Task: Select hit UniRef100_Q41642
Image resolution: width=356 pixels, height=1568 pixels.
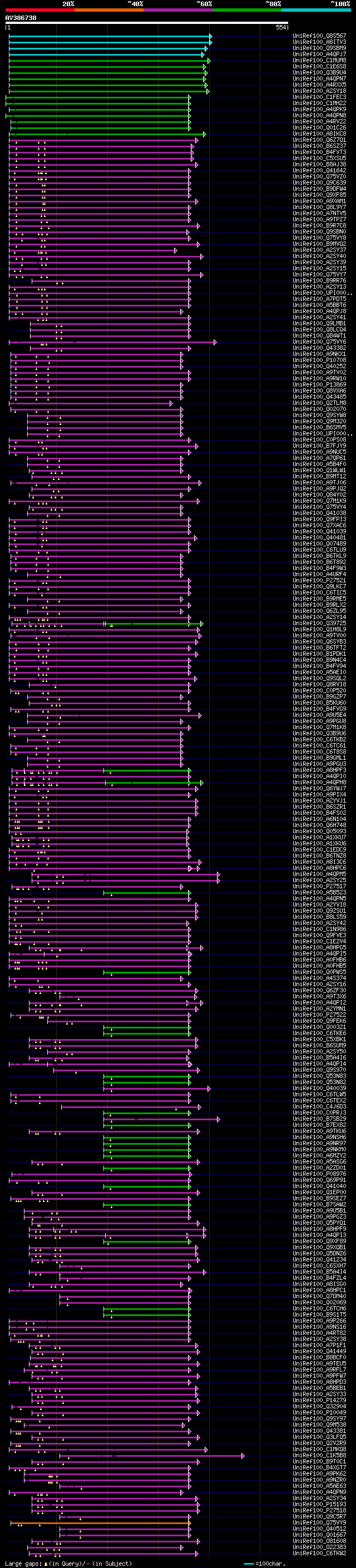Action: click(319, 170)
